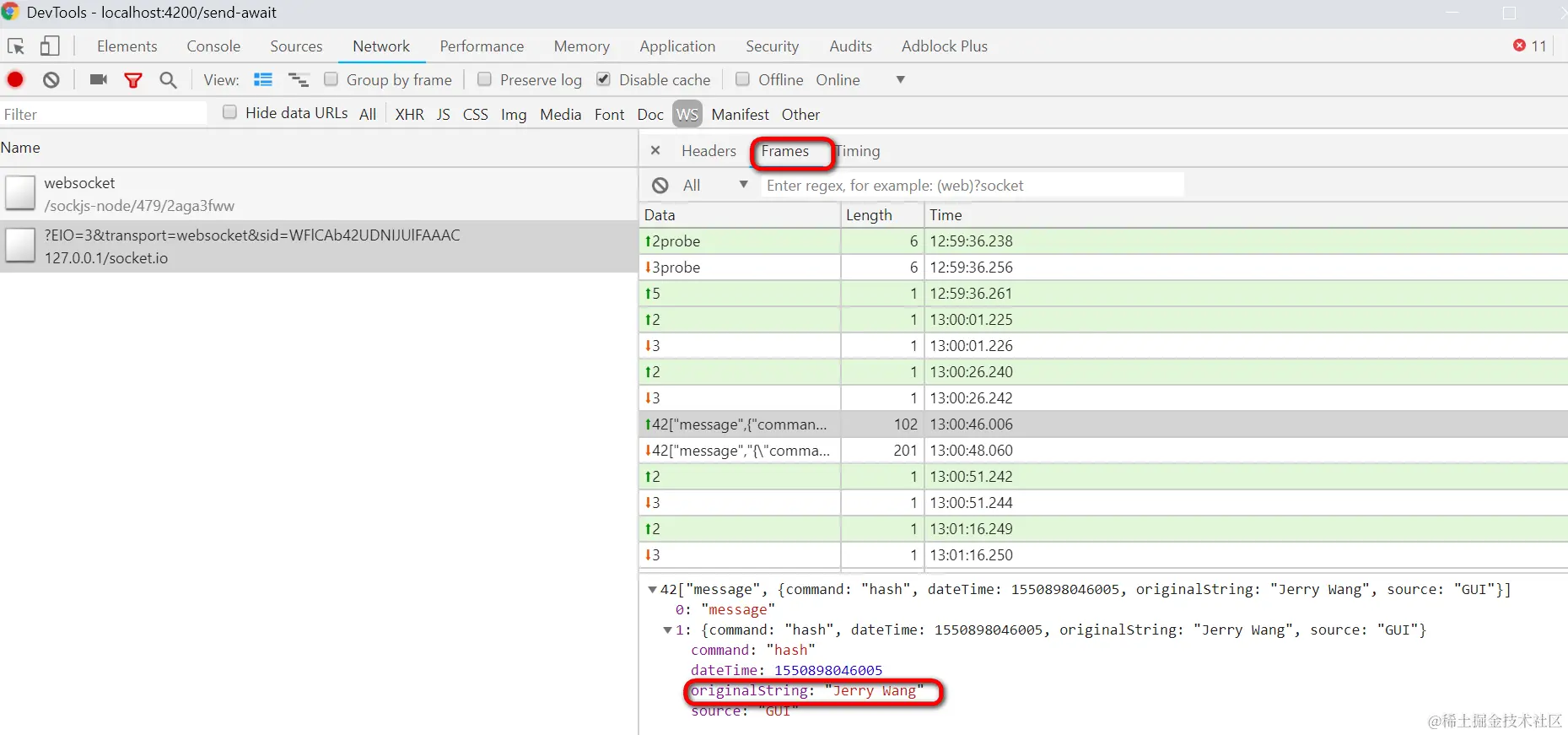This screenshot has width=1568, height=735.
Task: Open the Elements panel tab
Action: click(127, 46)
